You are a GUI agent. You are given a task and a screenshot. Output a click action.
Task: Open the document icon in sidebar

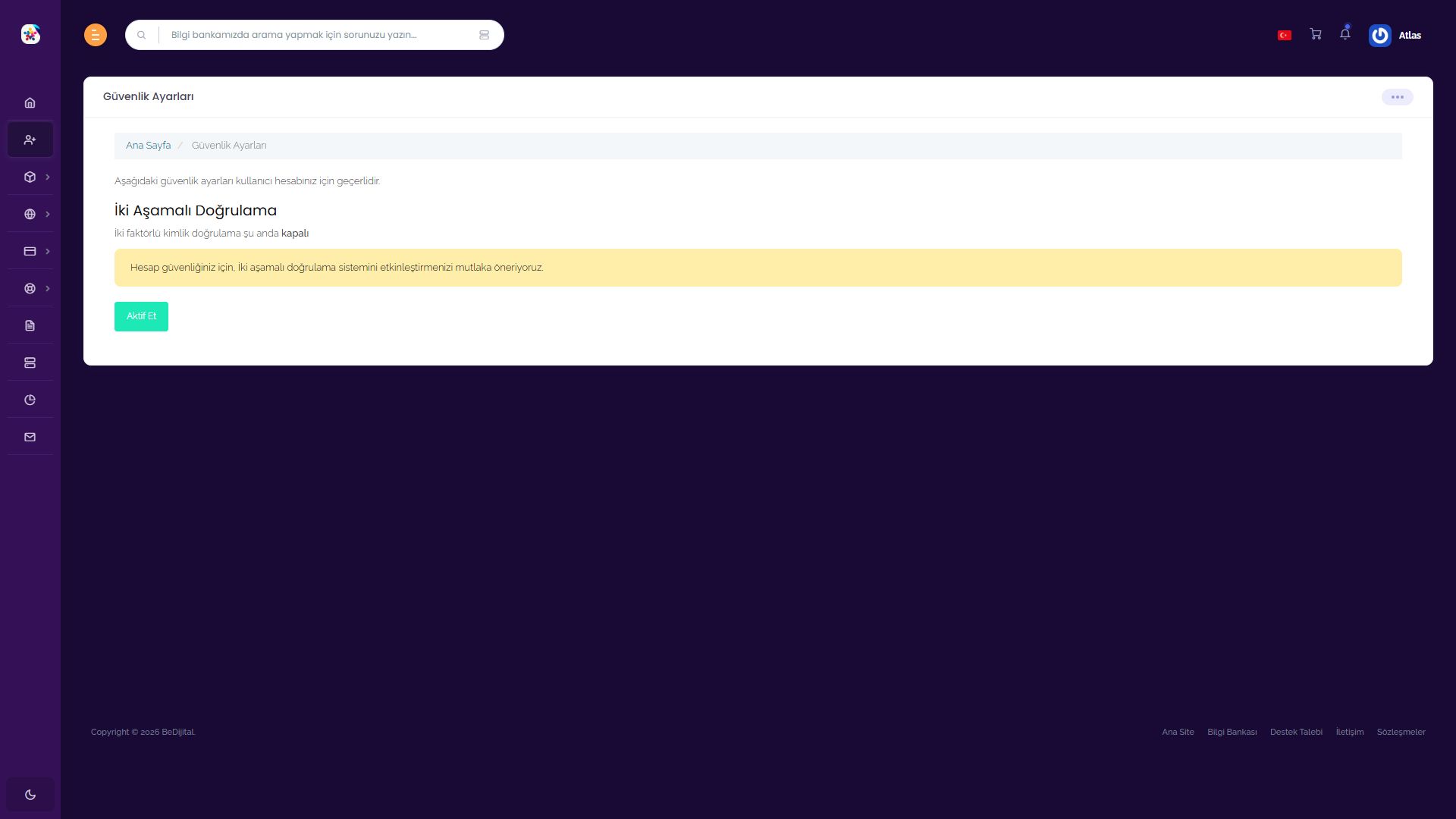coord(30,325)
